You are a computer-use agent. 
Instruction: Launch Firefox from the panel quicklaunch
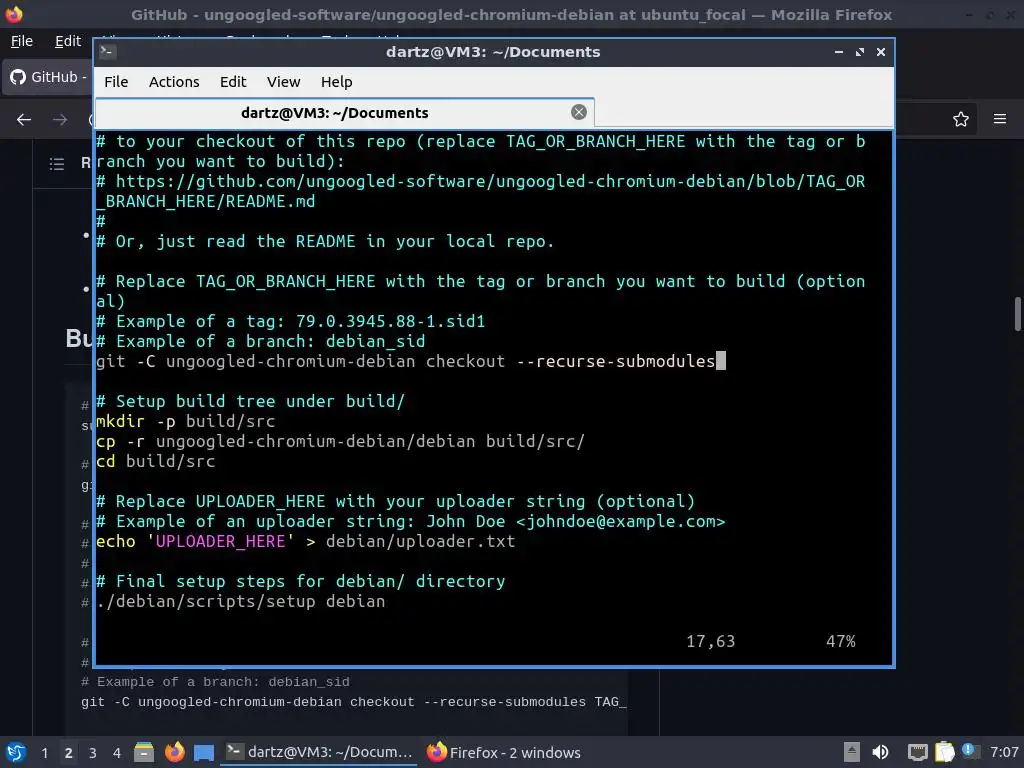click(x=174, y=752)
